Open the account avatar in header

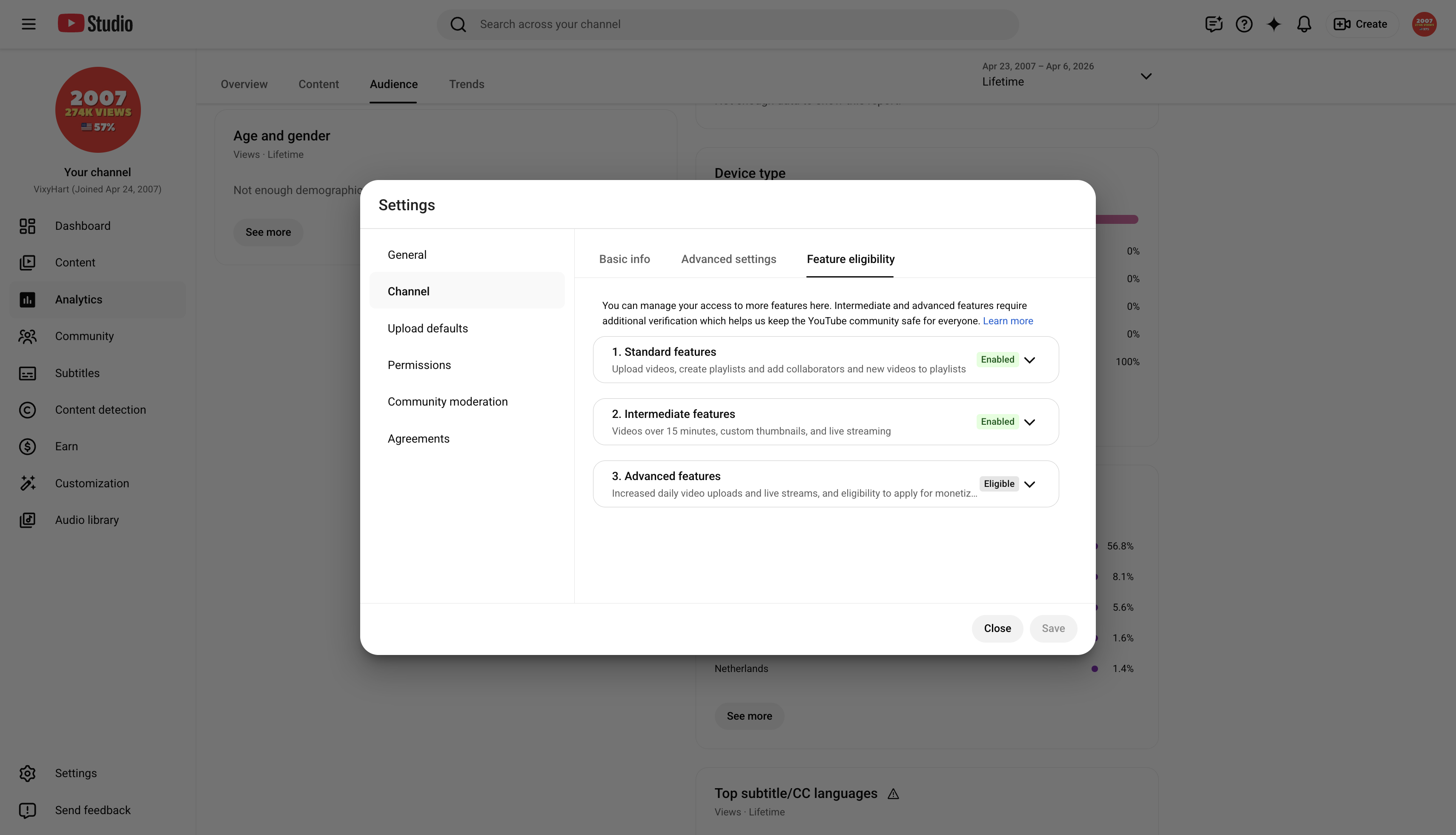click(1424, 24)
